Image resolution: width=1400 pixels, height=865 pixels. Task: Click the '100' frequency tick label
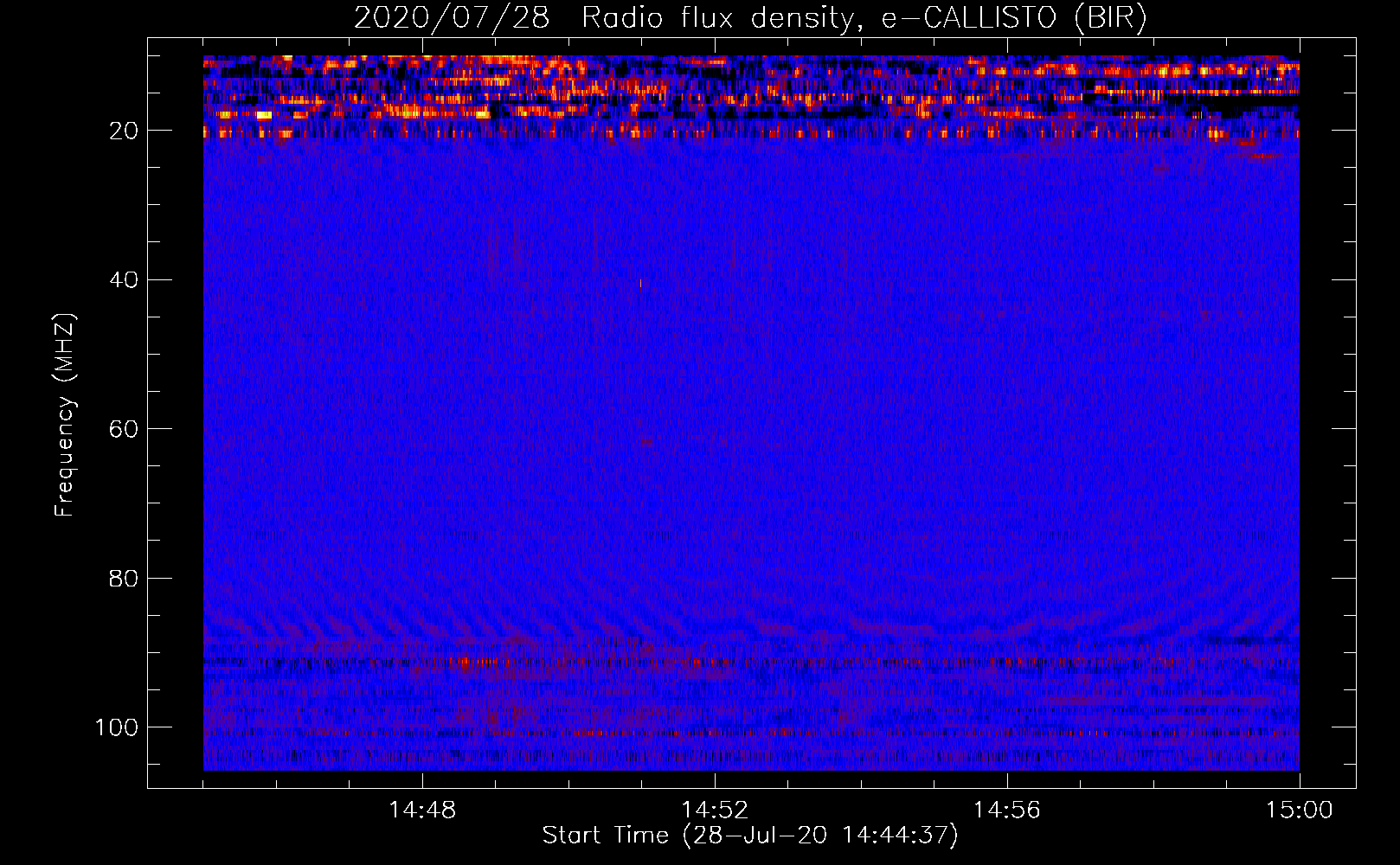pyautogui.click(x=117, y=727)
